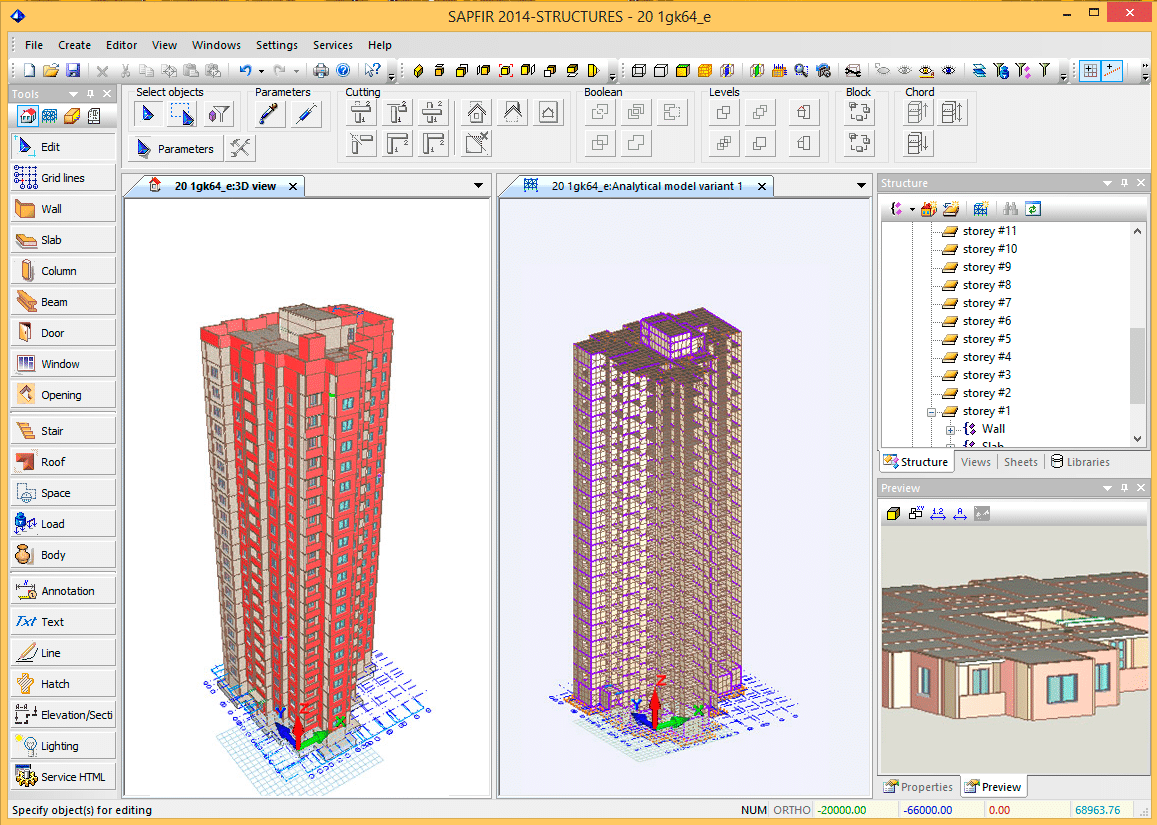The image size is (1157, 825).
Task: Click the refresh icon in Structure panel
Action: (1033, 208)
